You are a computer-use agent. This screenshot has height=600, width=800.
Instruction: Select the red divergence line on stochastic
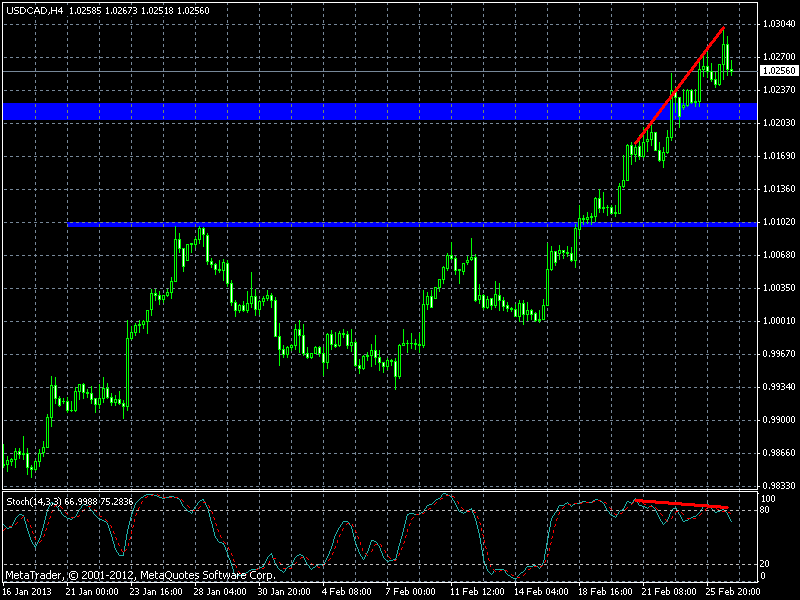682,504
